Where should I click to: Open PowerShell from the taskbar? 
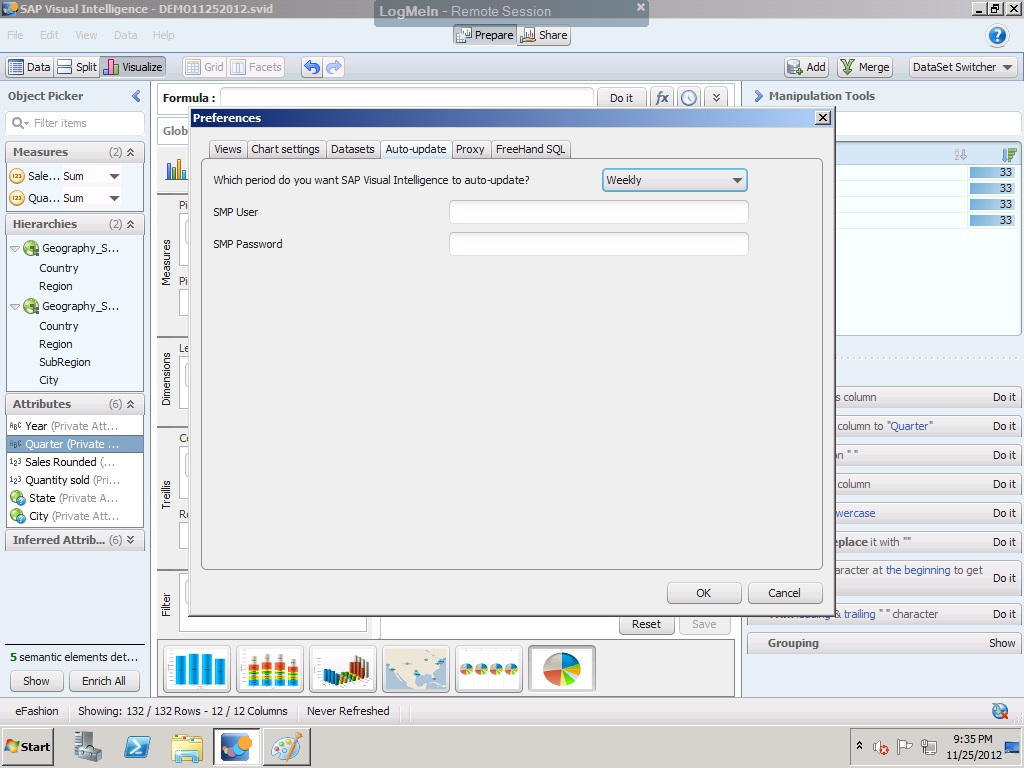137,747
